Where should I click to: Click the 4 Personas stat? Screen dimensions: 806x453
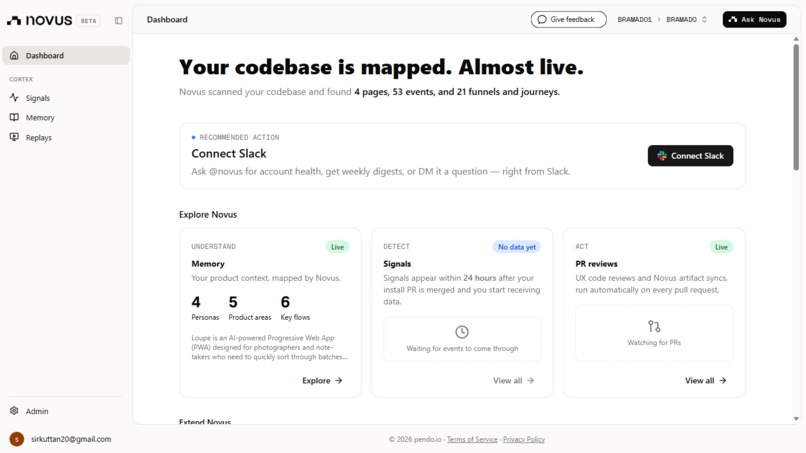(x=205, y=308)
